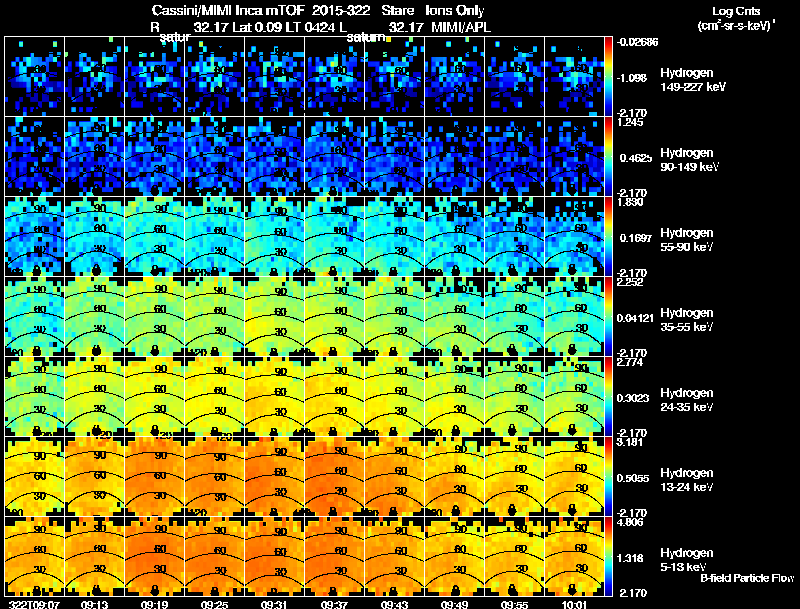The width and height of the screenshot is (800, 609).
Task: Select the 'Hydrogen 90-149 keV' row label
Action: click(x=689, y=160)
